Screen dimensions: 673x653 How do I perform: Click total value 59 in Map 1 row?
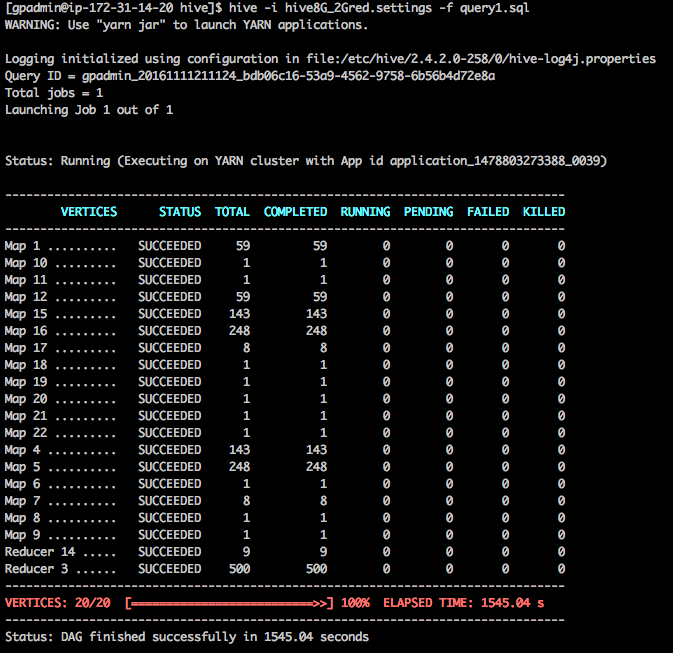click(243, 246)
